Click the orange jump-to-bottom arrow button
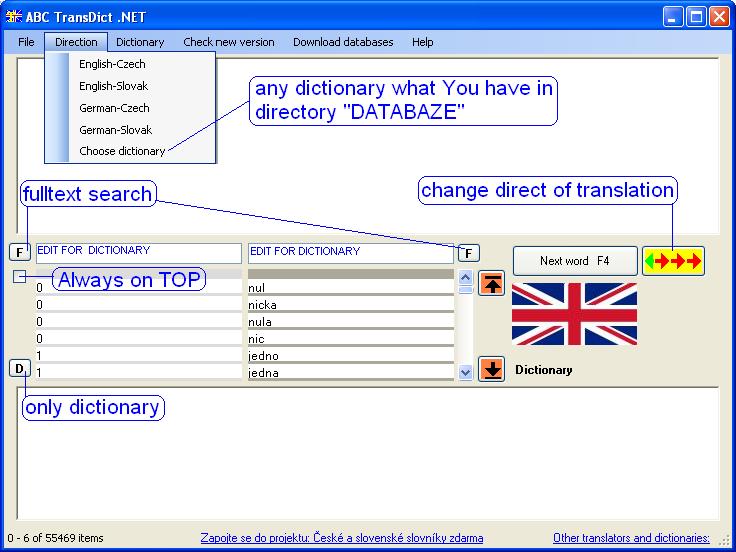This screenshot has height=552, width=736. [491, 369]
